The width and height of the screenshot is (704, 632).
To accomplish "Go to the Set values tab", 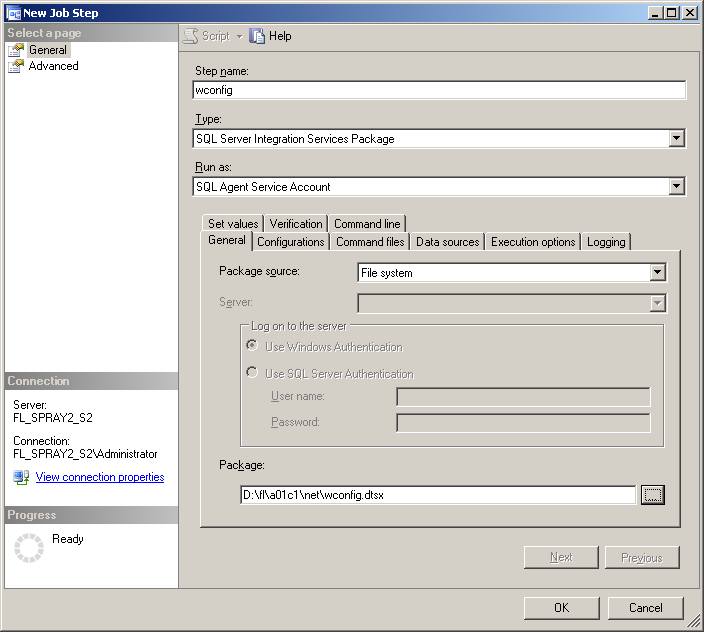I will [x=233, y=224].
